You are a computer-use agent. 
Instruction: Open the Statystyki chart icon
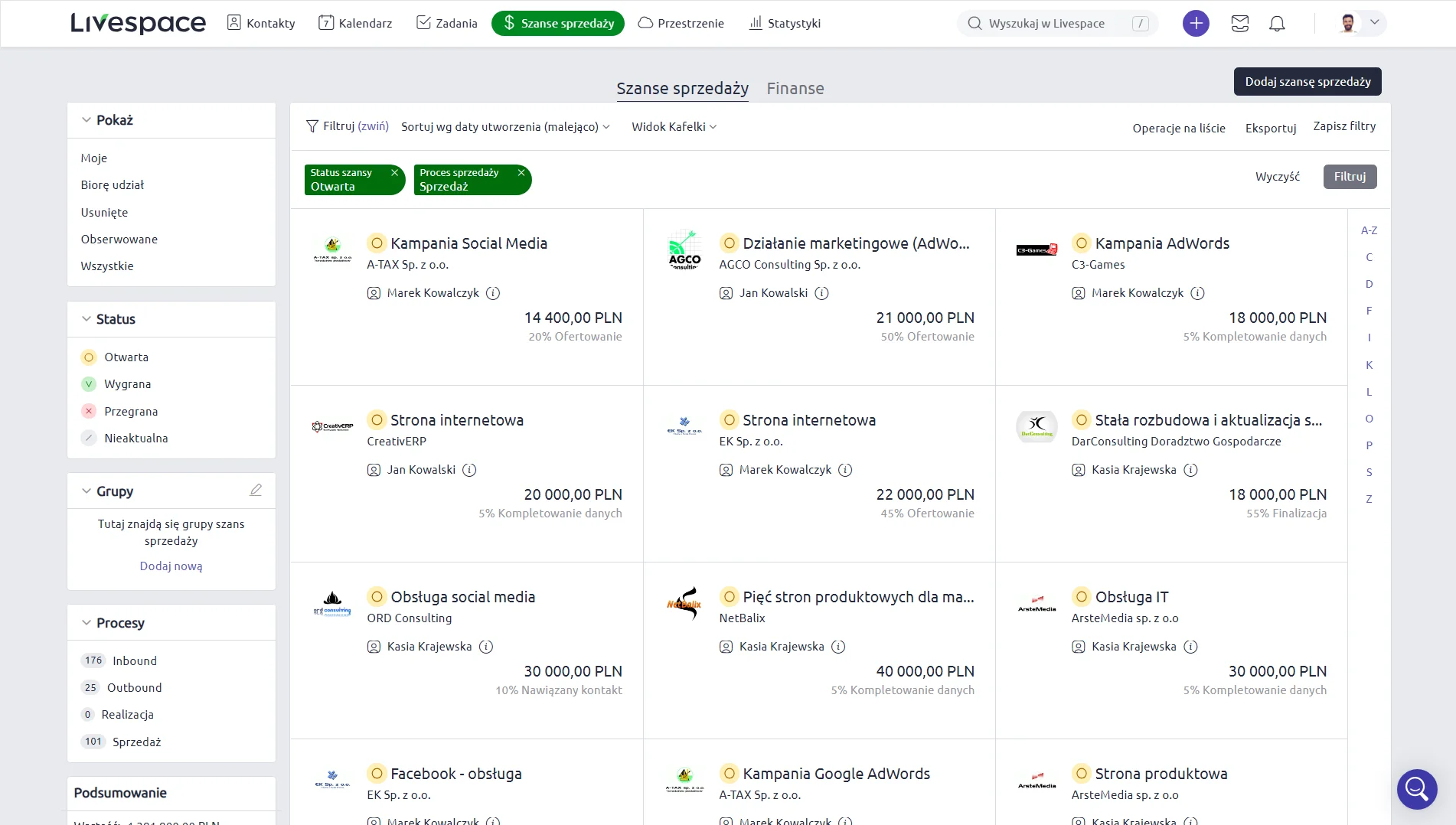click(755, 23)
